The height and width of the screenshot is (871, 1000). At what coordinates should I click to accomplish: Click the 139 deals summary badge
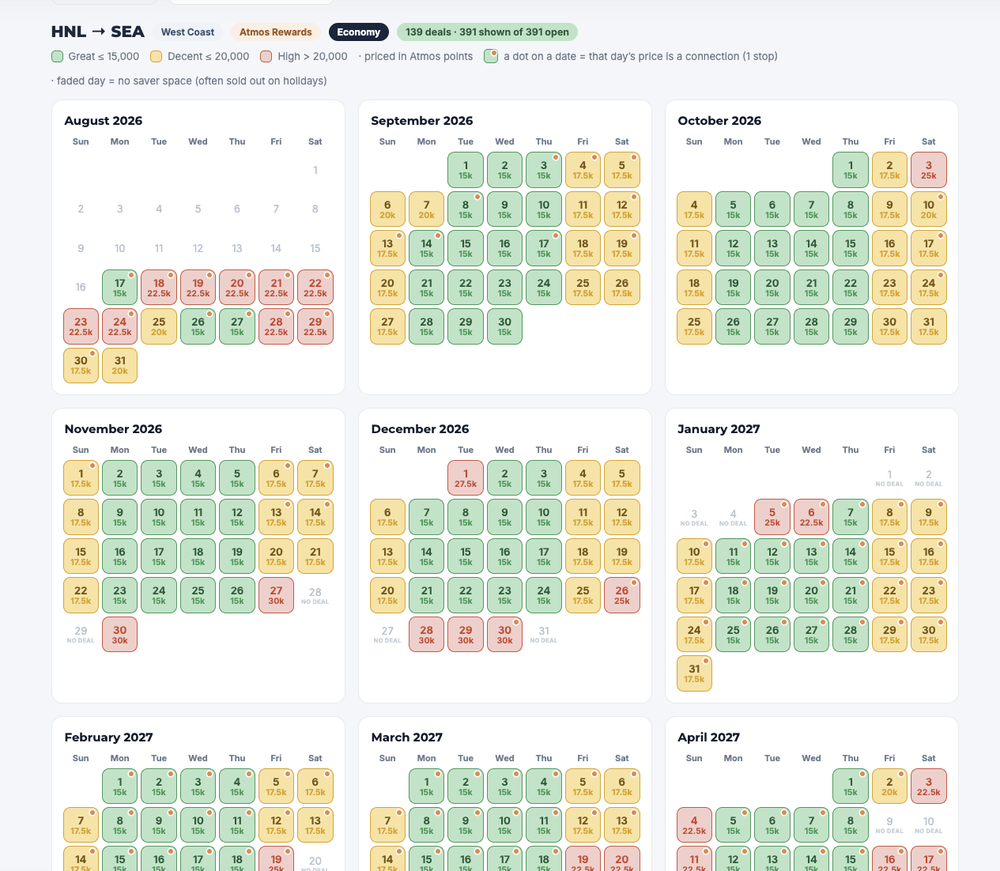(487, 32)
